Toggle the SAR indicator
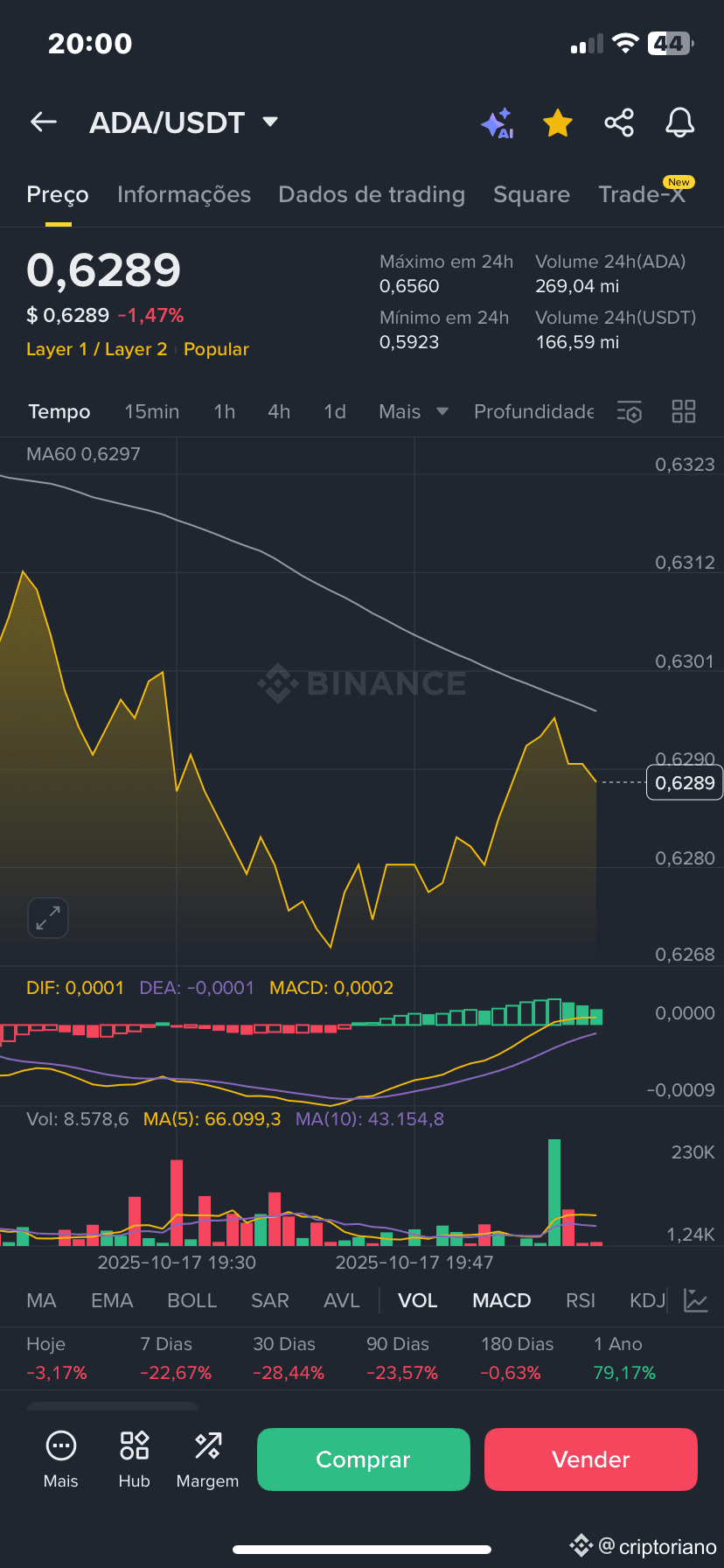Screen dimensions: 724x1568 click(270, 1300)
